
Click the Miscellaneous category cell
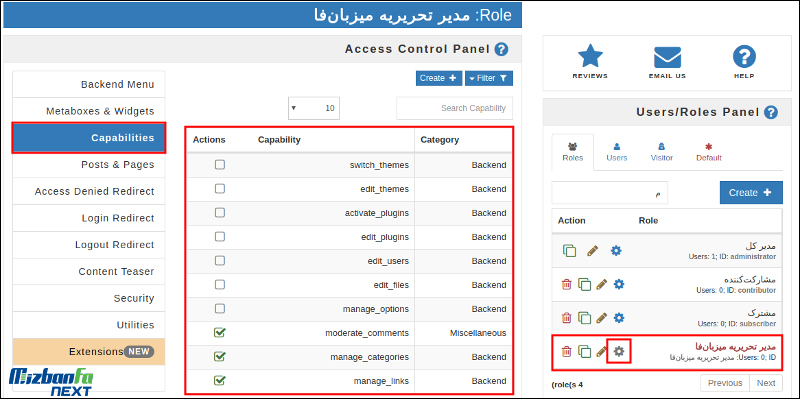478,333
